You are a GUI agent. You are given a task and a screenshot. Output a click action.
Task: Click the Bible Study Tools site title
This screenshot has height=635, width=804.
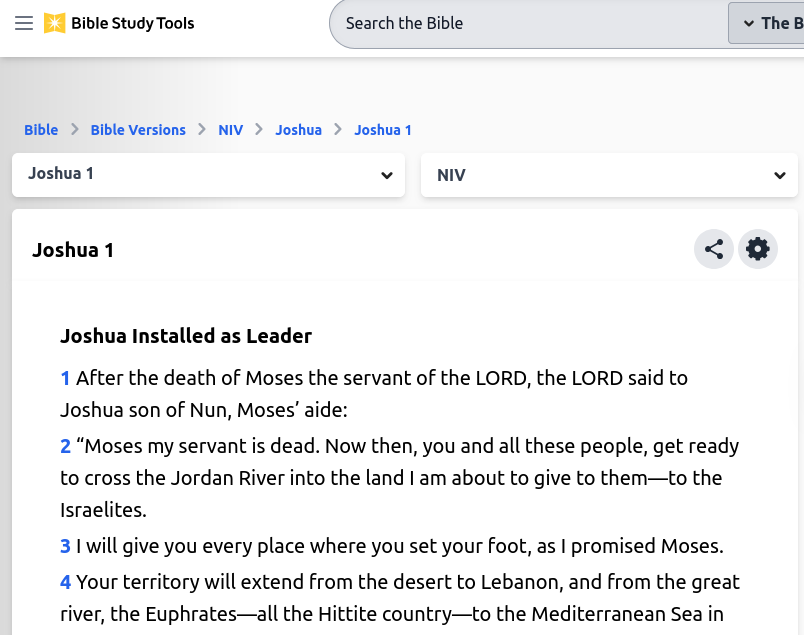click(x=133, y=23)
